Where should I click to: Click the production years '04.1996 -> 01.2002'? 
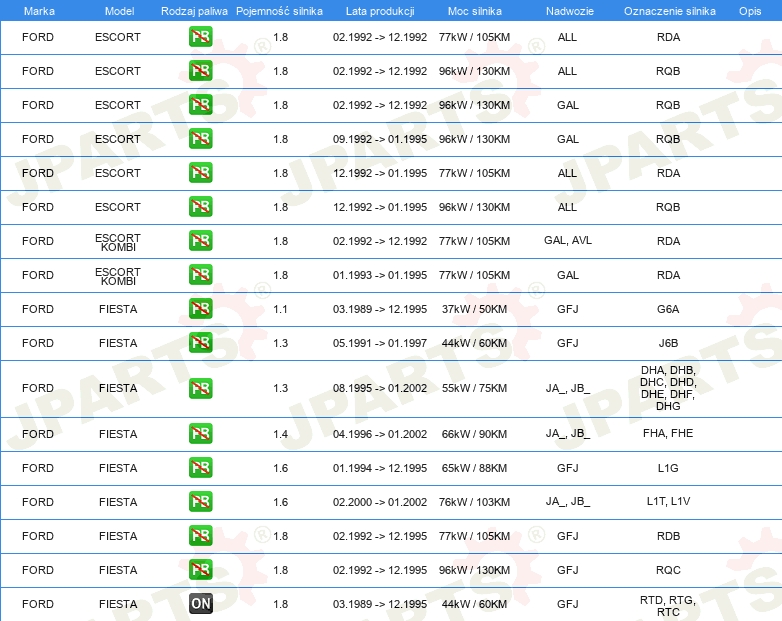tap(380, 434)
